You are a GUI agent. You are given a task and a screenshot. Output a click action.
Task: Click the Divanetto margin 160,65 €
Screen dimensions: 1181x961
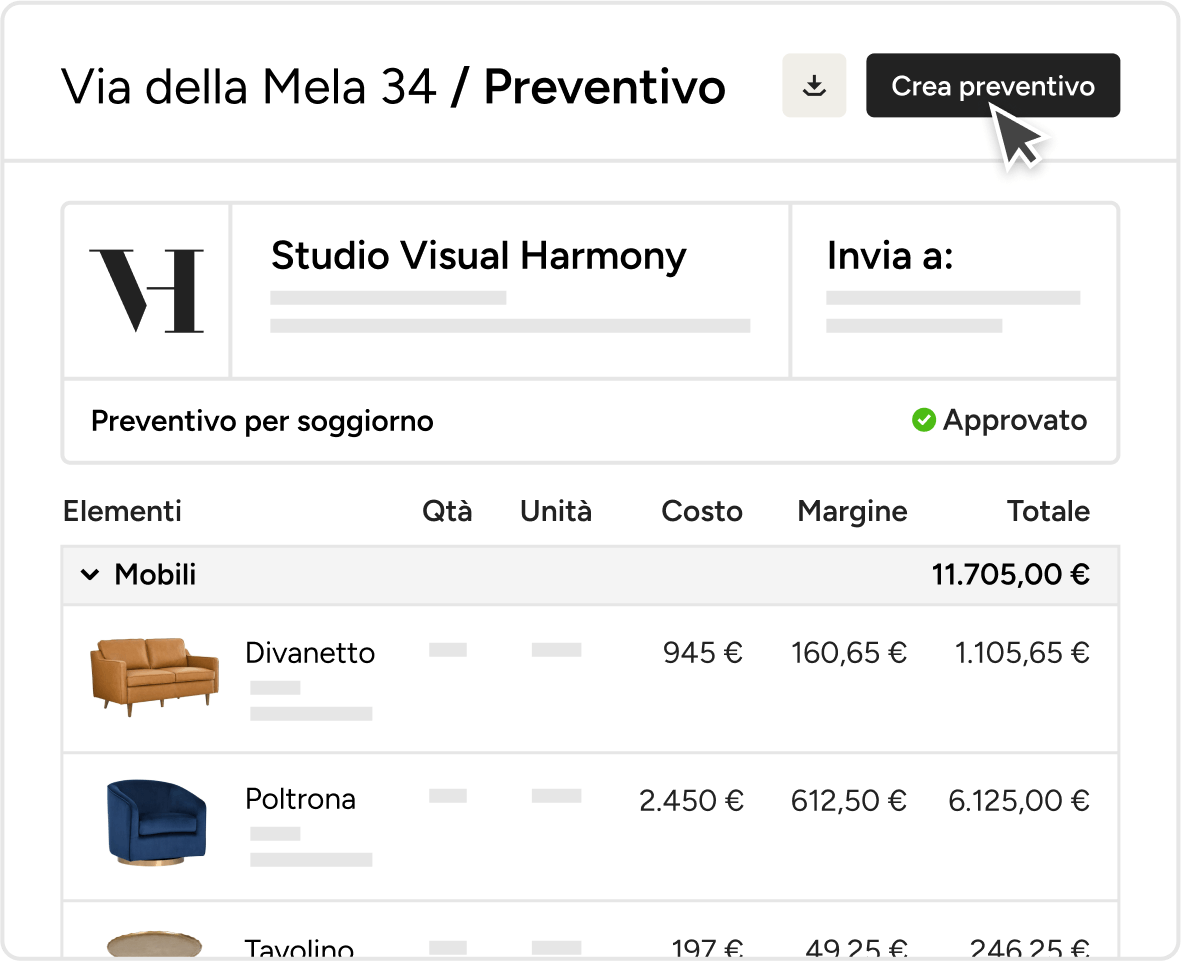tap(848, 653)
